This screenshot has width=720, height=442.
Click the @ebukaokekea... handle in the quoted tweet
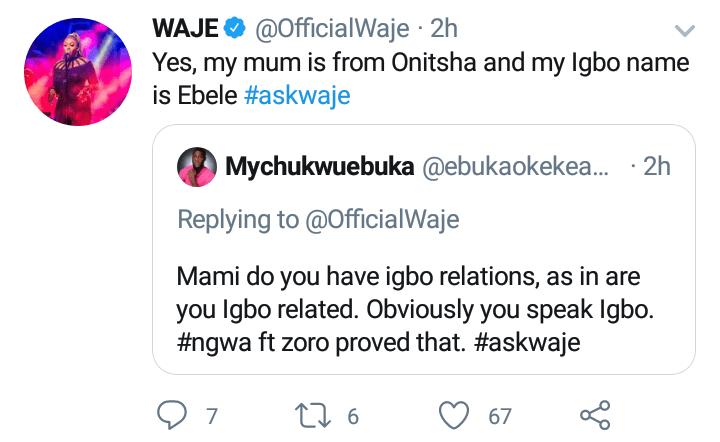pyautogui.click(x=509, y=167)
